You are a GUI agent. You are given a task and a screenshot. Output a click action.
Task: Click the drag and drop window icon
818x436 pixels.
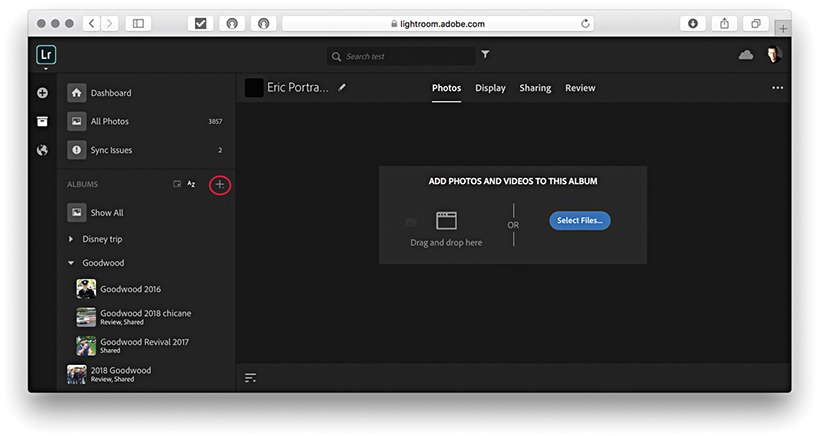447,221
